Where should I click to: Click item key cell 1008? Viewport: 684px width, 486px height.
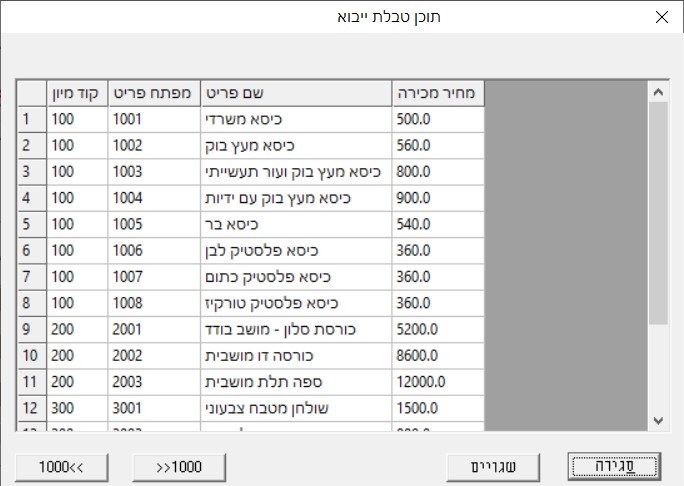pyautogui.click(x=154, y=303)
